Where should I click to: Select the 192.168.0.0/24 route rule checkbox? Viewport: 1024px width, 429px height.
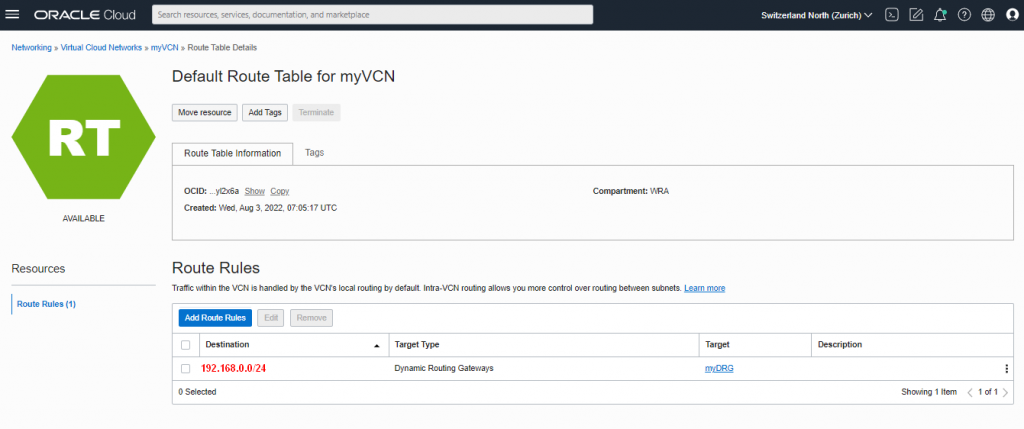185,368
